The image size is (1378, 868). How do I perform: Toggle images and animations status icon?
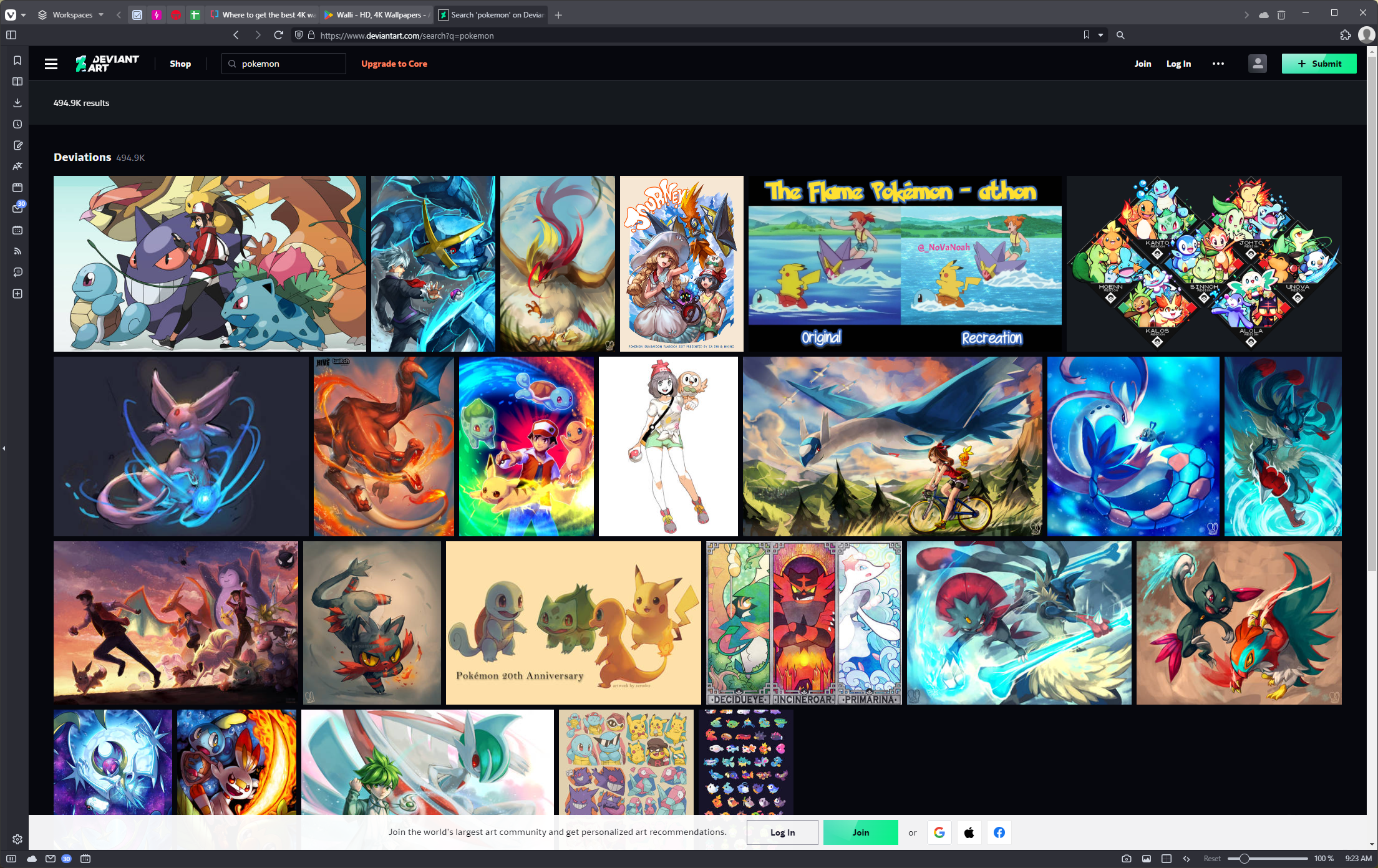[1147, 859]
